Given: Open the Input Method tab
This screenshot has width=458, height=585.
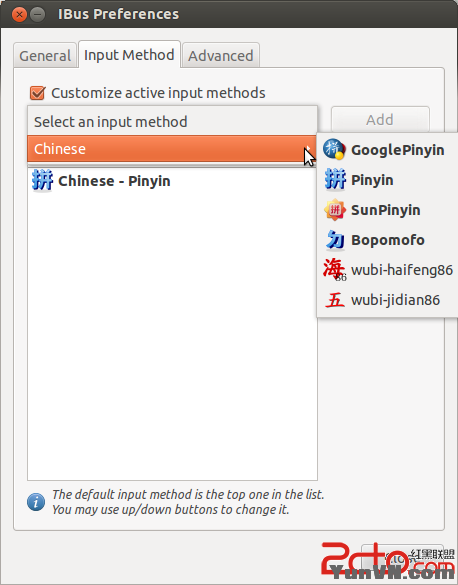Looking at the screenshot, I should [x=129, y=55].
